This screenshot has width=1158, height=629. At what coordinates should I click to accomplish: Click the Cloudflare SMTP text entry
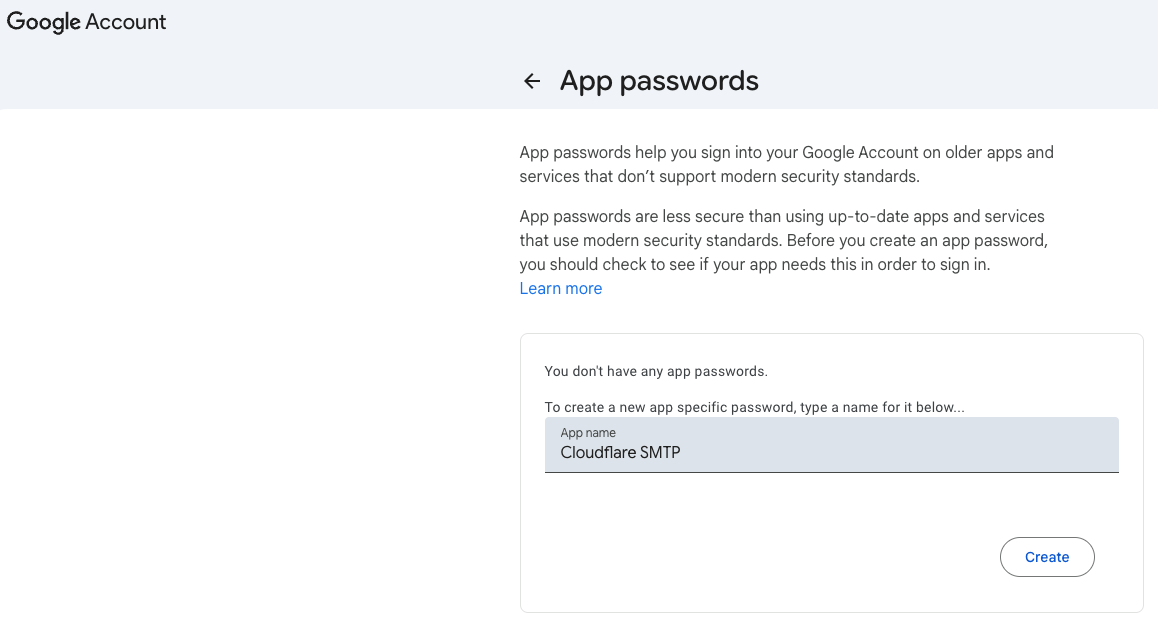(620, 453)
